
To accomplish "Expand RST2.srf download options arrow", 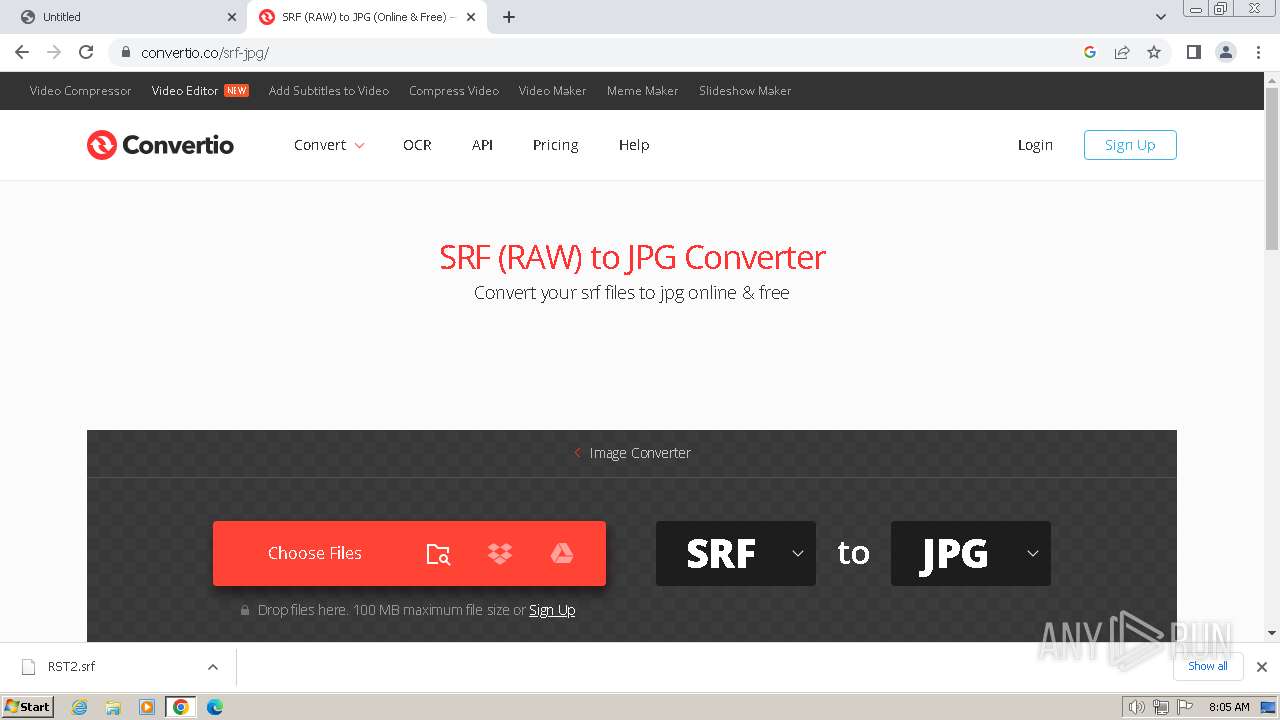I will (212, 667).
